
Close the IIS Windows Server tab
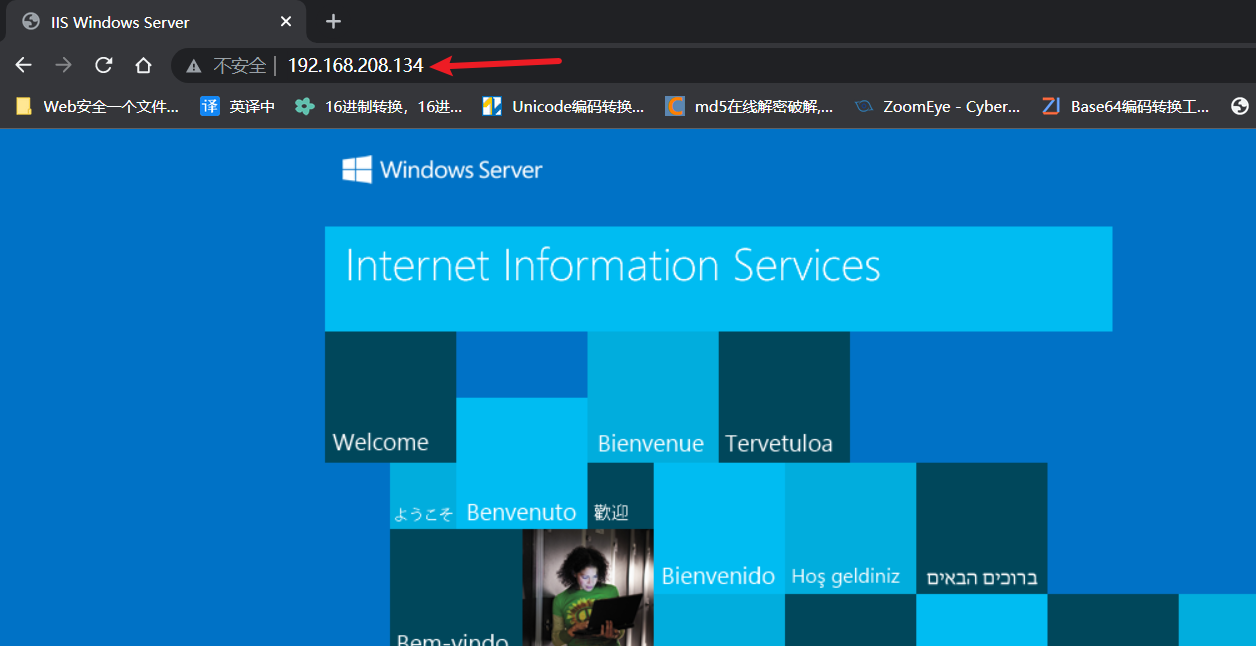(286, 21)
